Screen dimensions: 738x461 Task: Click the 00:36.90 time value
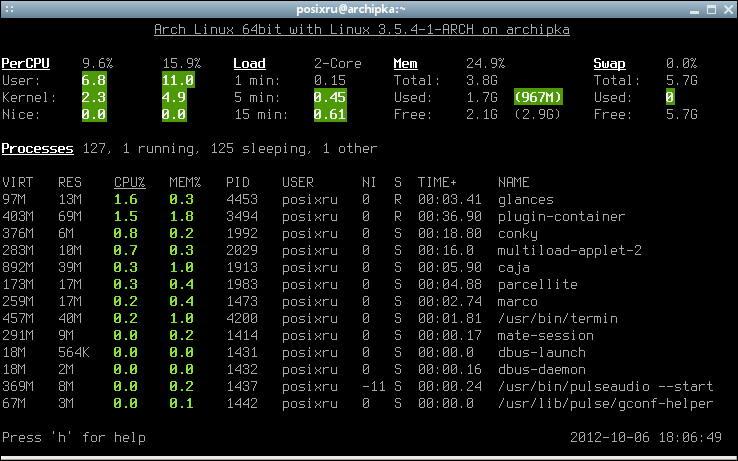click(449, 216)
